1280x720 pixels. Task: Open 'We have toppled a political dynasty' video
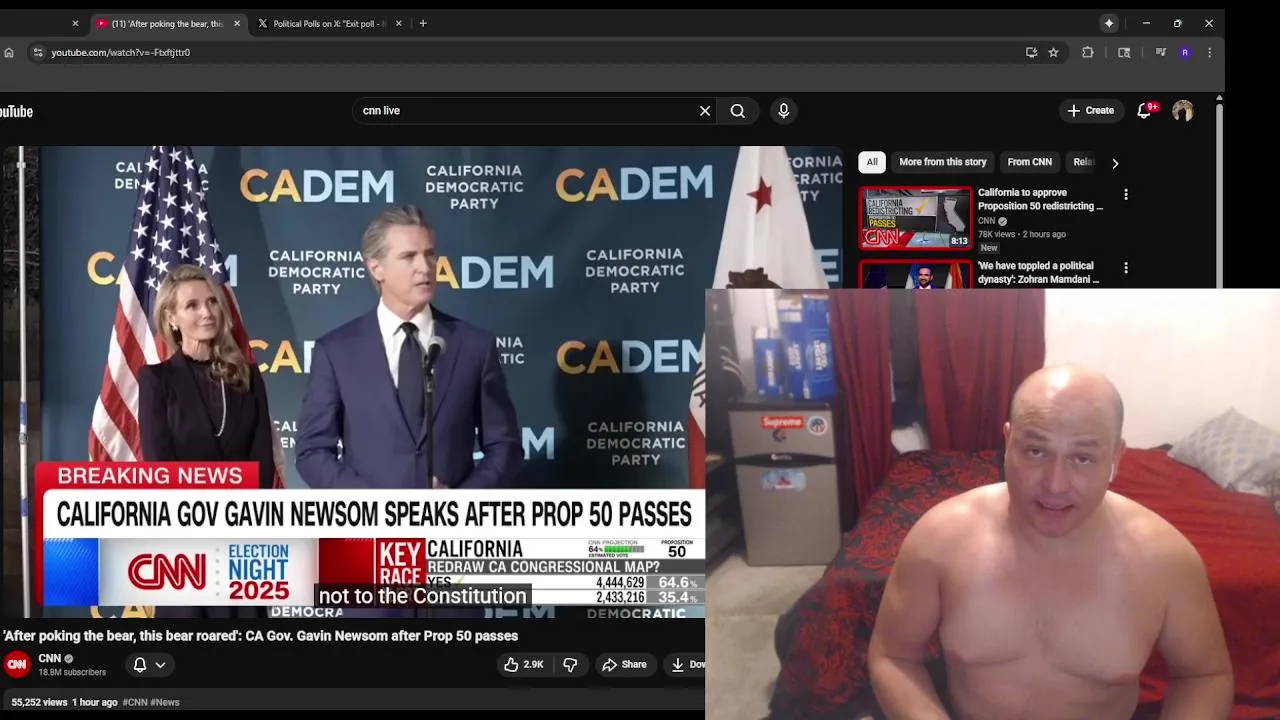1038,273
